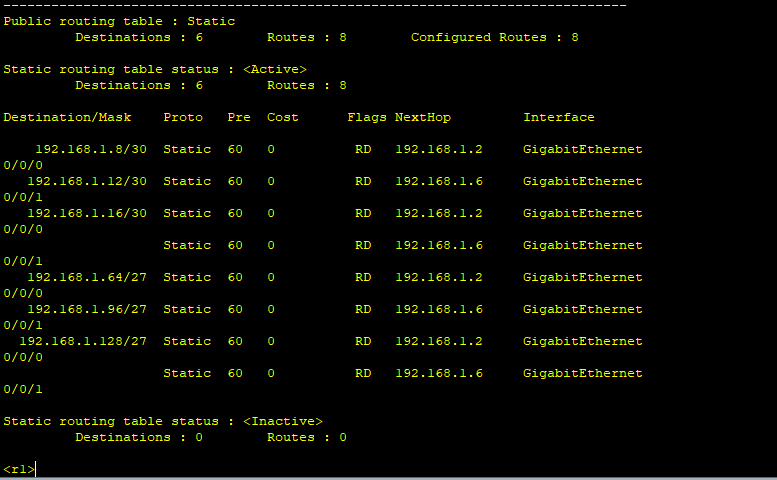The height and width of the screenshot is (480, 777).
Task: Click NextHop 192.168.1.6 in the 192.168.1.12/30 row
Action: coord(439,181)
